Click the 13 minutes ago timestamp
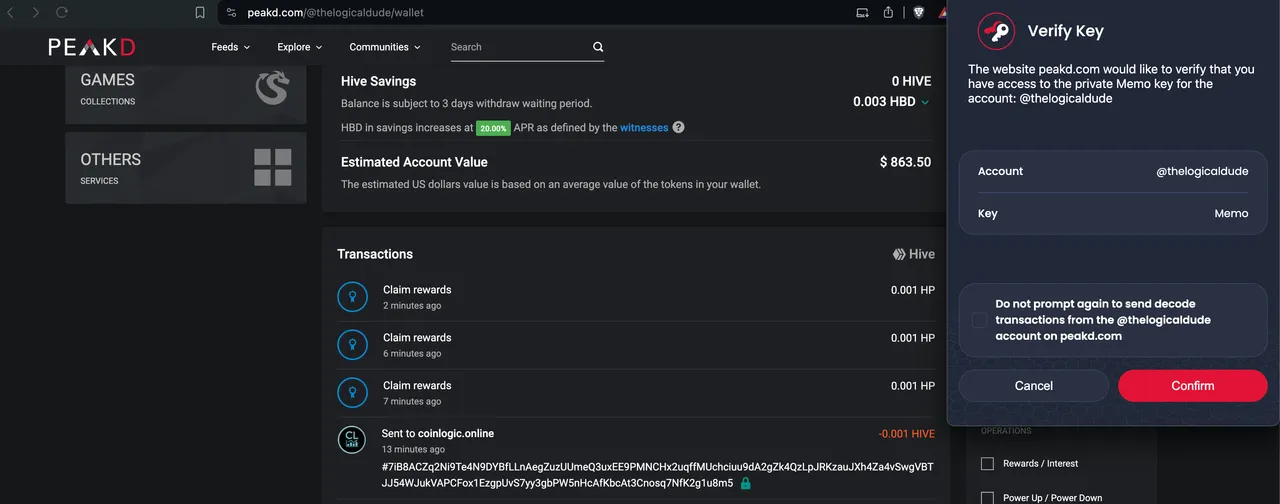The width and height of the screenshot is (1280, 504). (x=414, y=450)
